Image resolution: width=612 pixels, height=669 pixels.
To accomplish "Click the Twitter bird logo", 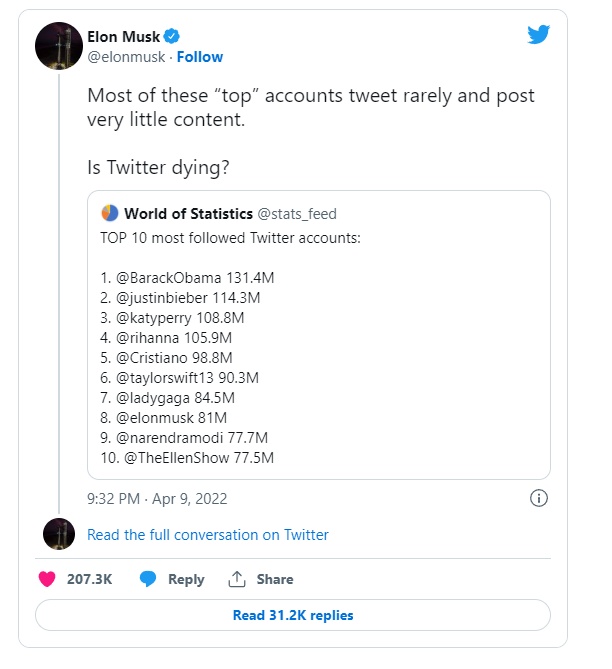I will 538,35.
